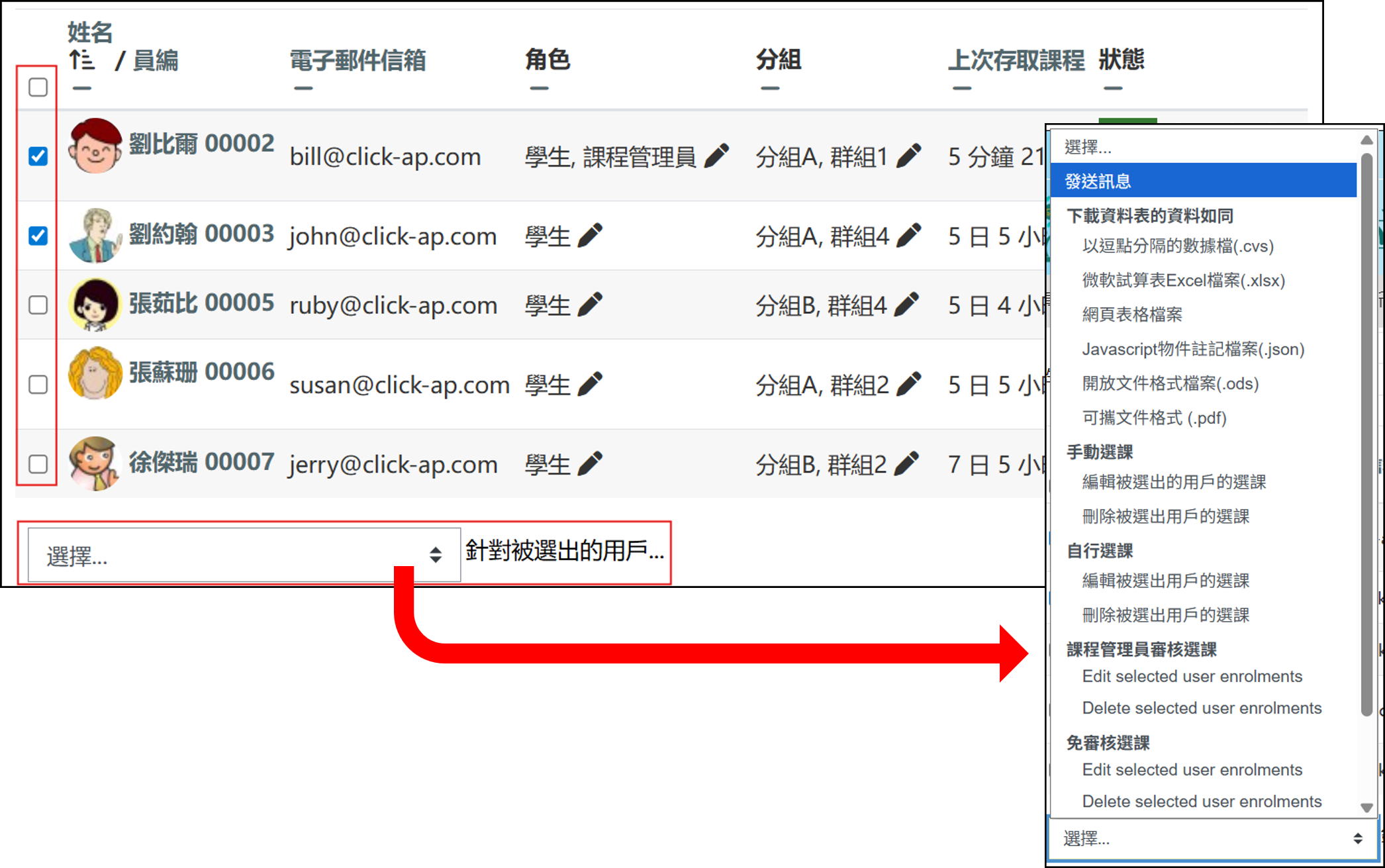1385x868 pixels.
Task: Sort by the 員編 header link
Action: 156,60
